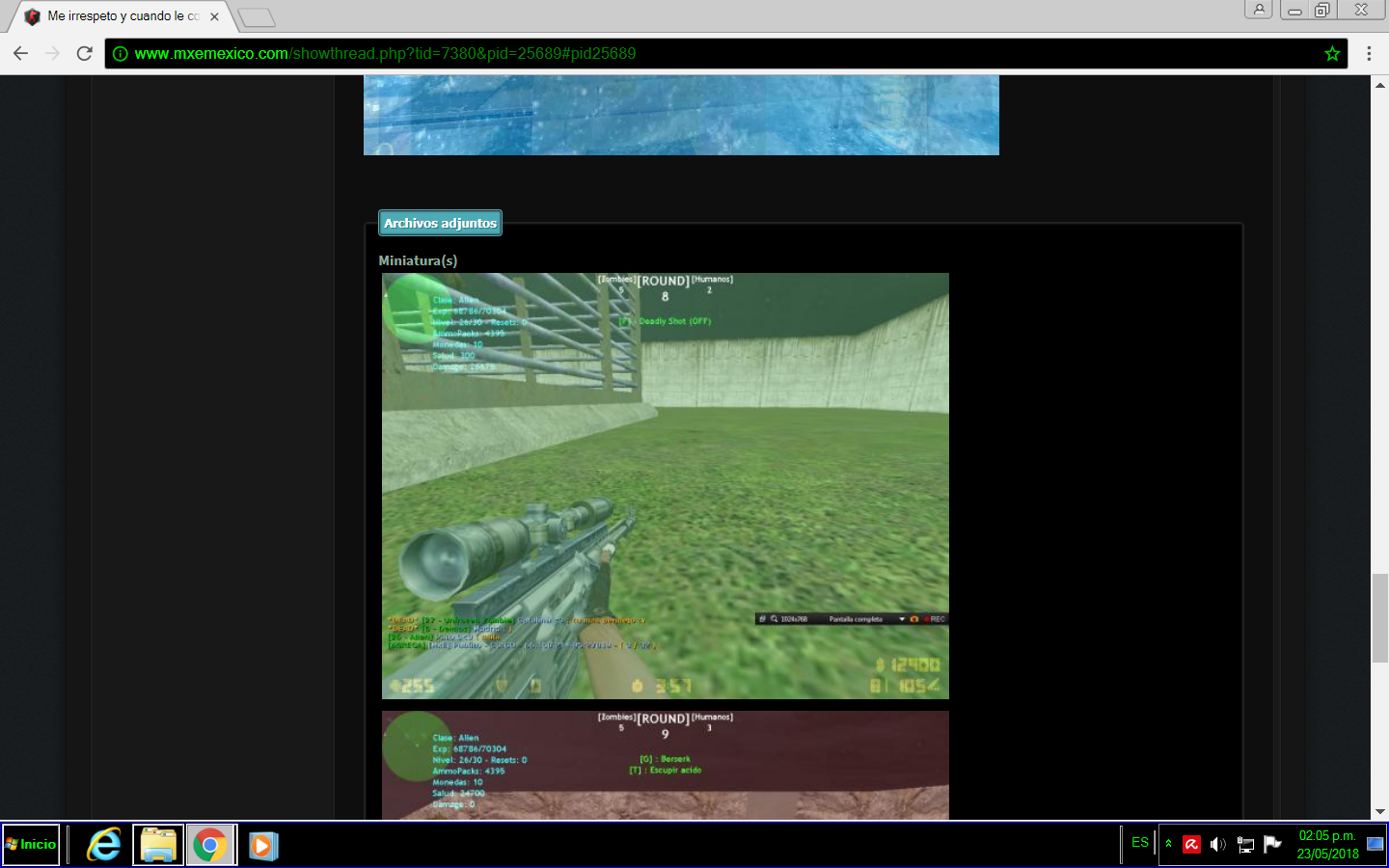Open the Chrome profile user button
Viewport: 1389px width, 868px height.
coord(1259,9)
